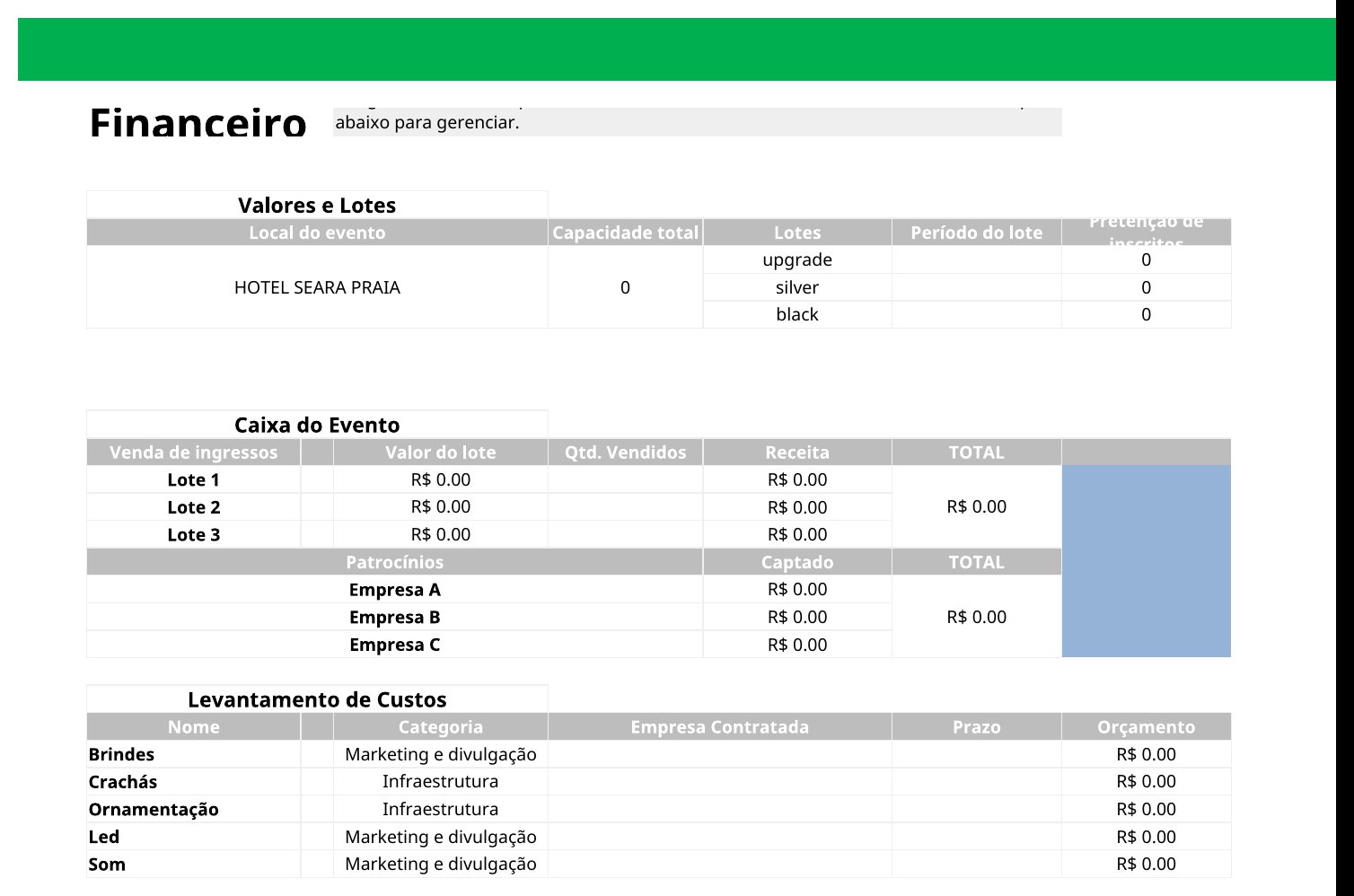Click the Caixa do Evento heading
Image resolution: width=1354 pixels, height=896 pixels.
point(317,425)
